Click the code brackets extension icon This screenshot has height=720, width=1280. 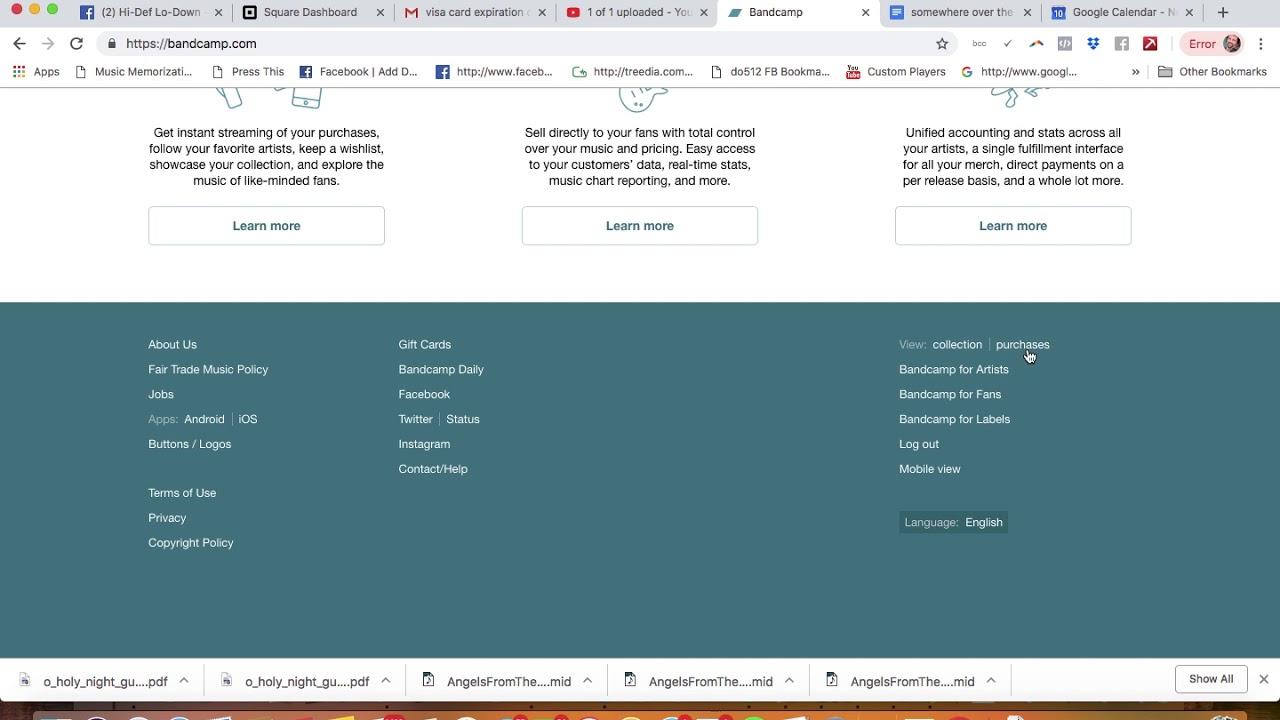tap(1065, 44)
